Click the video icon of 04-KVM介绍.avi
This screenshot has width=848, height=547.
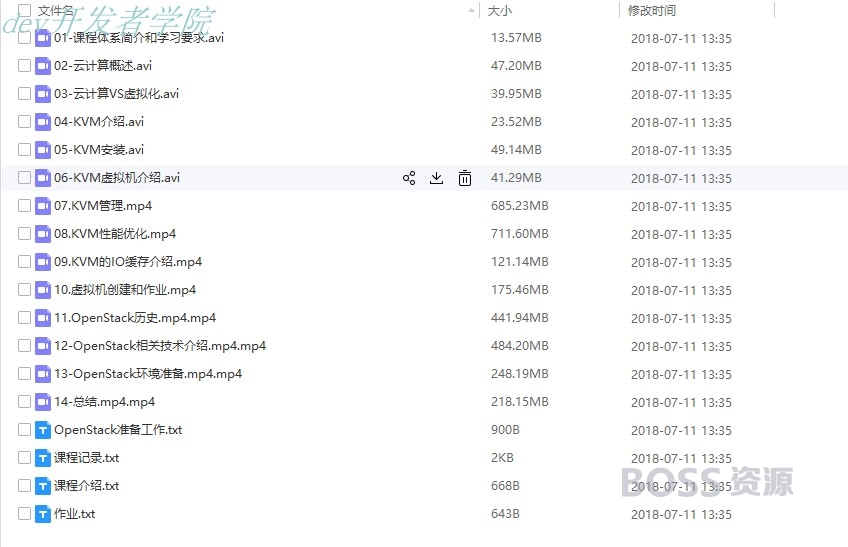pos(43,122)
